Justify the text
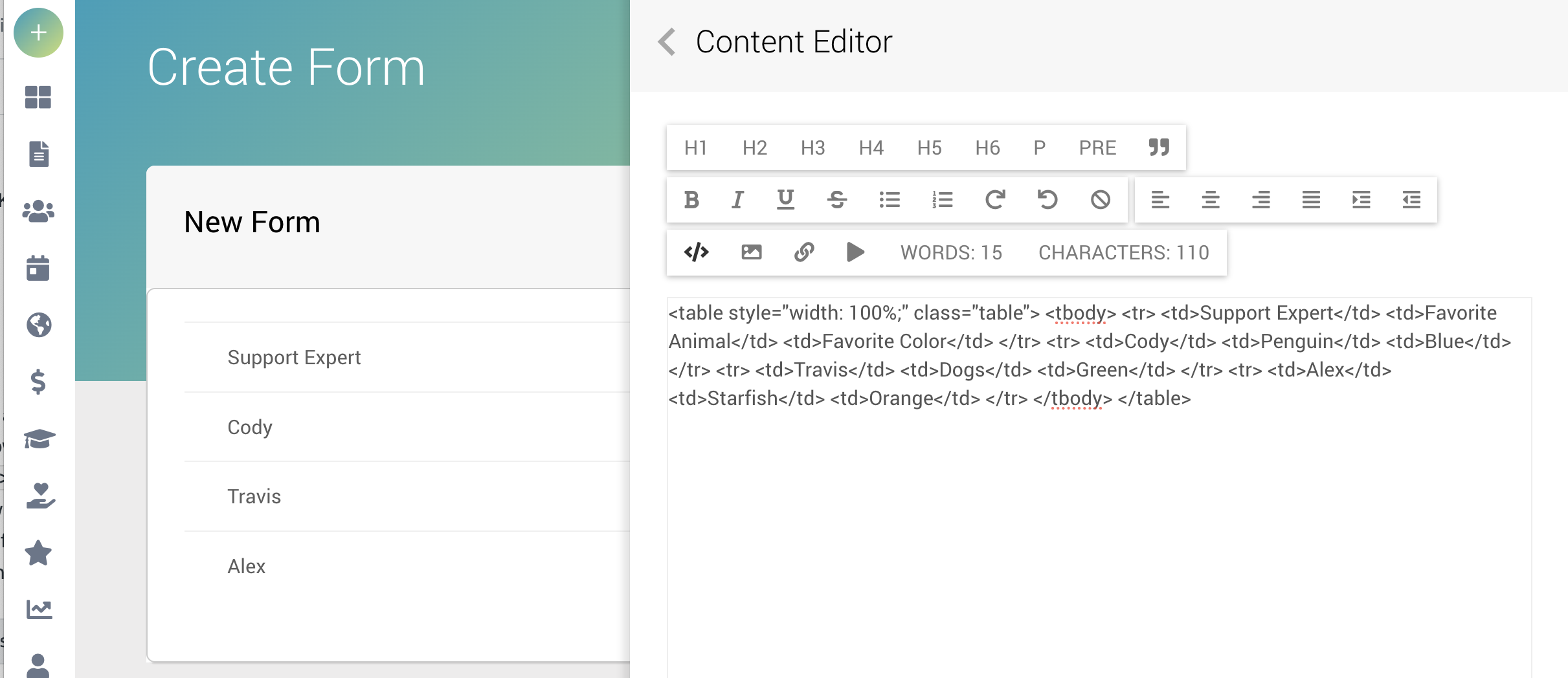 point(1311,200)
